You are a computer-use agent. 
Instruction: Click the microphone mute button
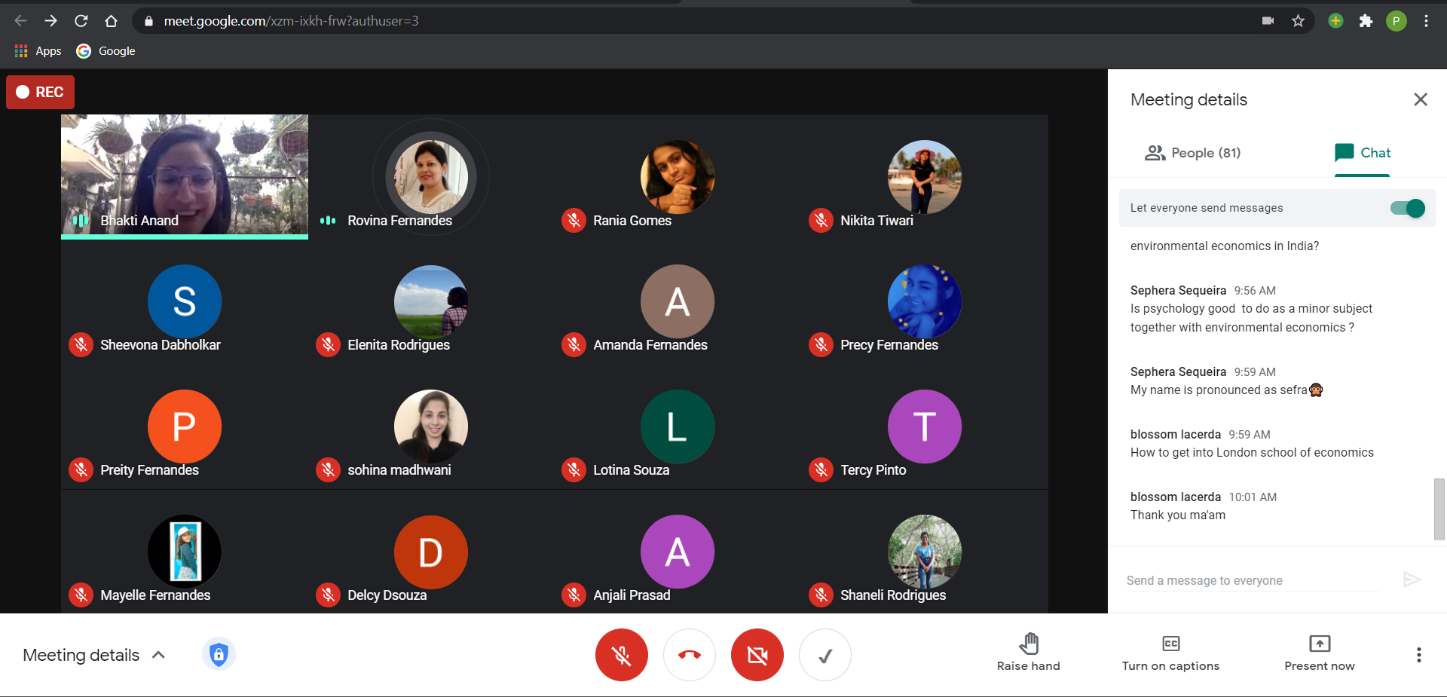coord(621,656)
